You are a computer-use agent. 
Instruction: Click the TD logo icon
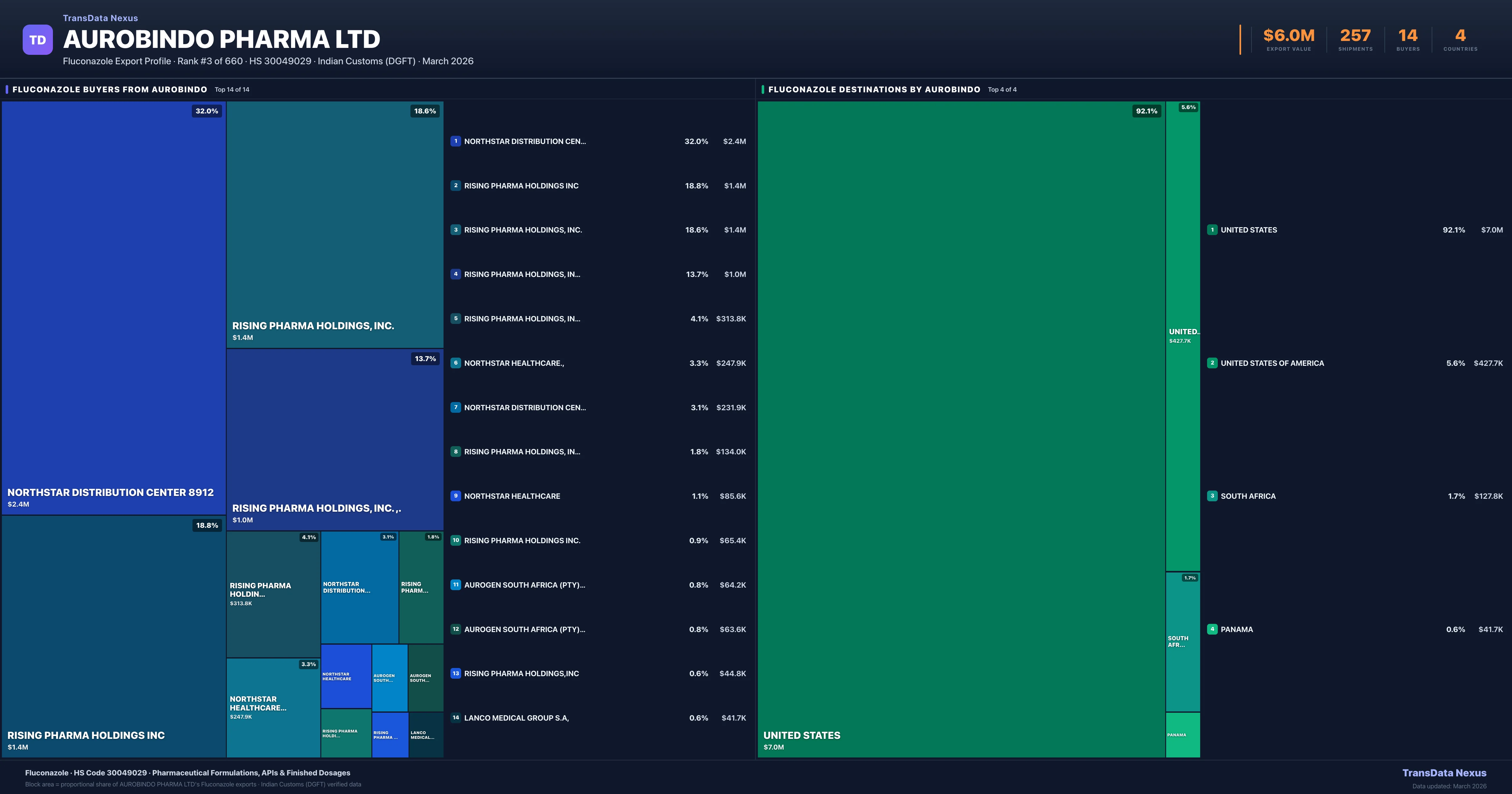coord(37,40)
